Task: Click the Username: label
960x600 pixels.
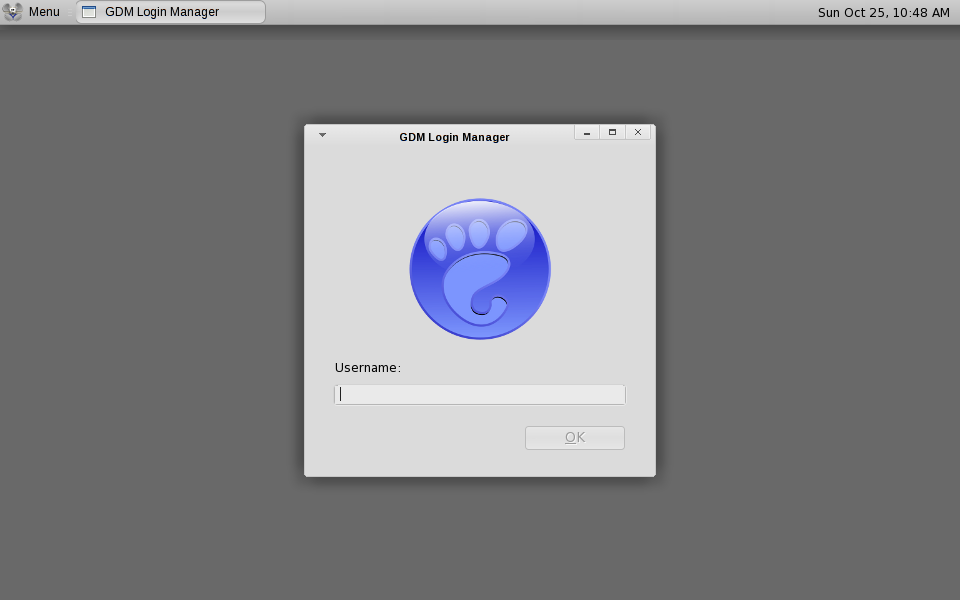Action: tap(367, 368)
